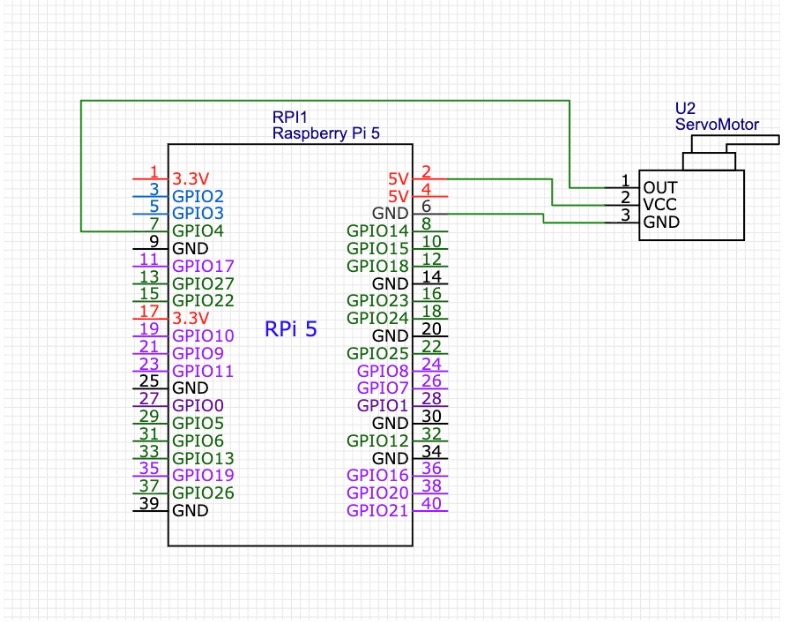804x622 pixels.
Task: Select the ServoMotor symbol U2
Action: [693, 203]
